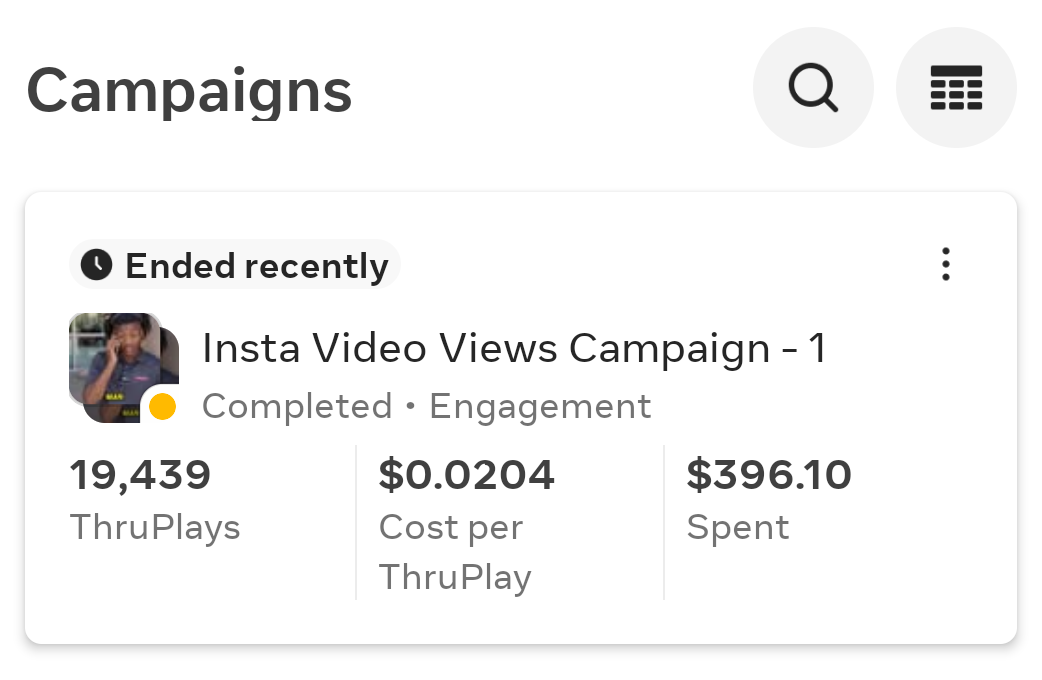Tap the Ended recently status badge

235,265
